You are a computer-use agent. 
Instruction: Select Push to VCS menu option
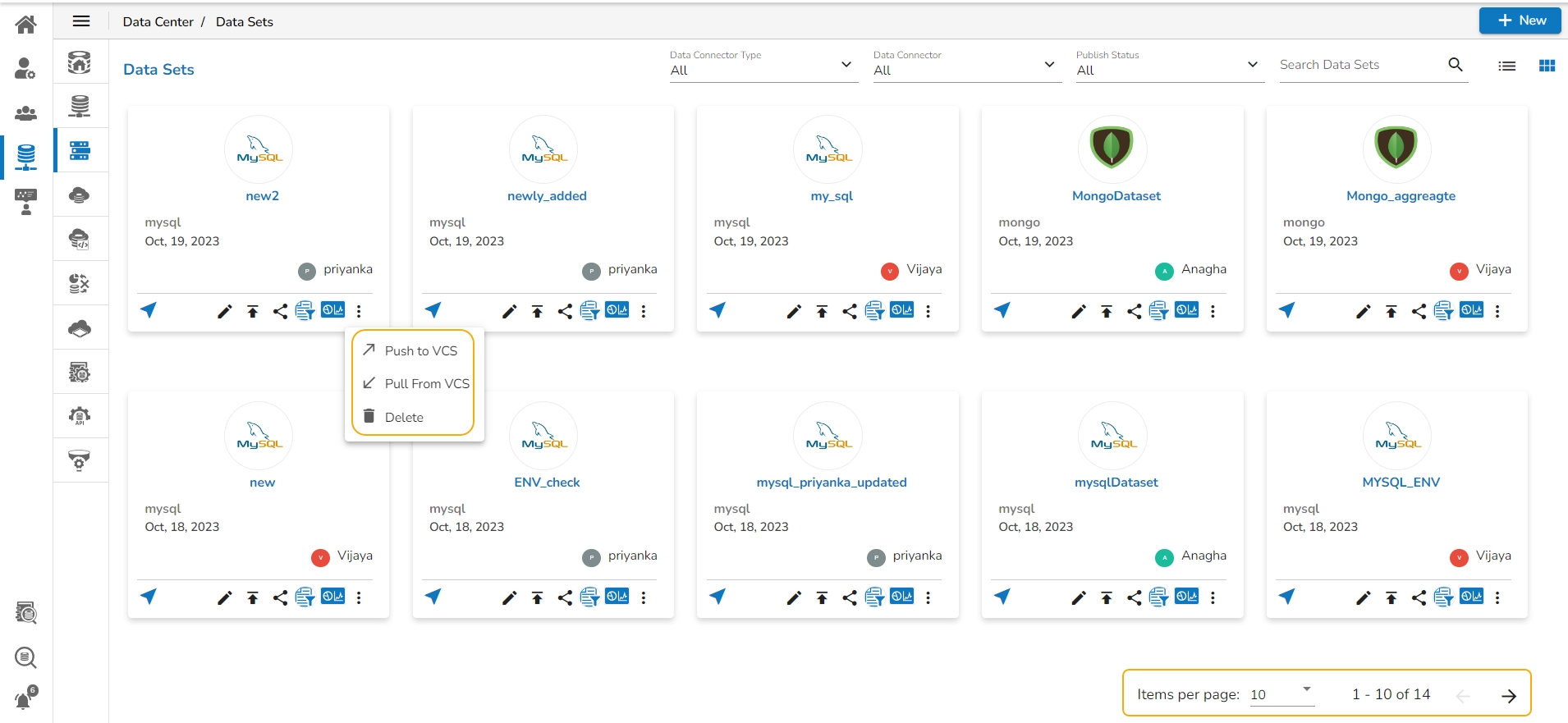(x=420, y=350)
